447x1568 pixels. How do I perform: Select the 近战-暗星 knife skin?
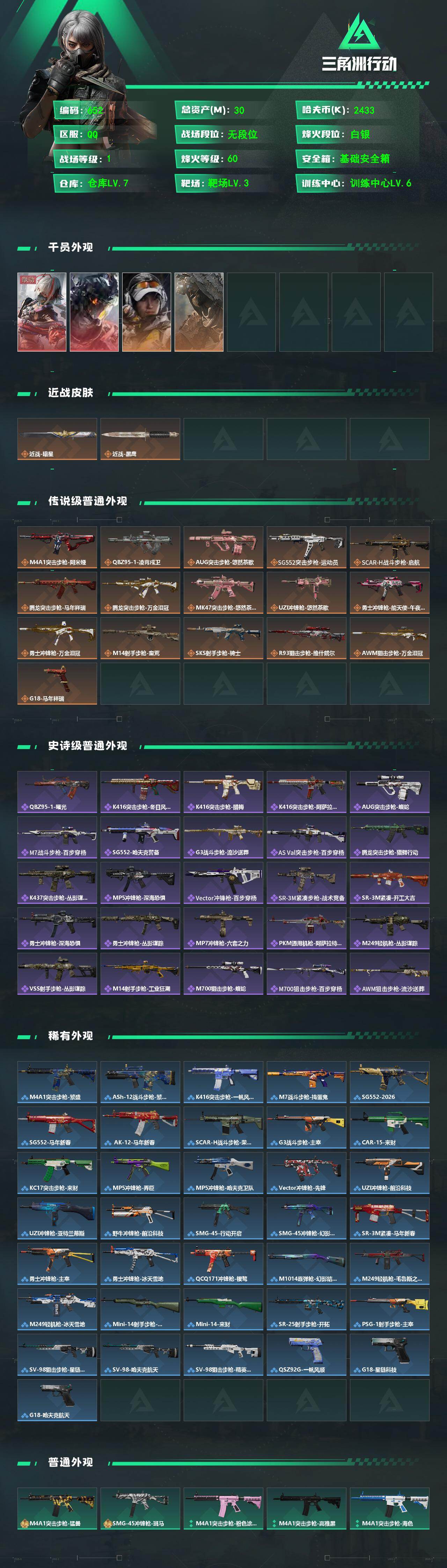[57, 439]
